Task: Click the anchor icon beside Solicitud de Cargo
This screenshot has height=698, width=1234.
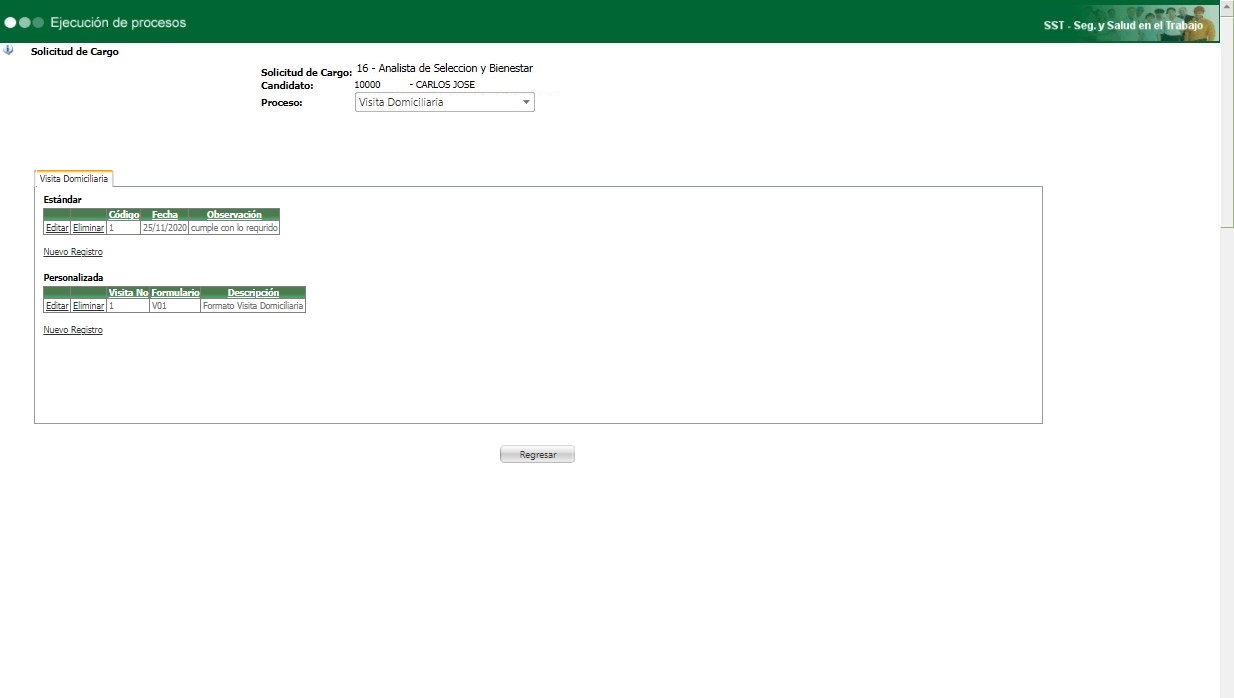Action: click(x=9, y=50)
